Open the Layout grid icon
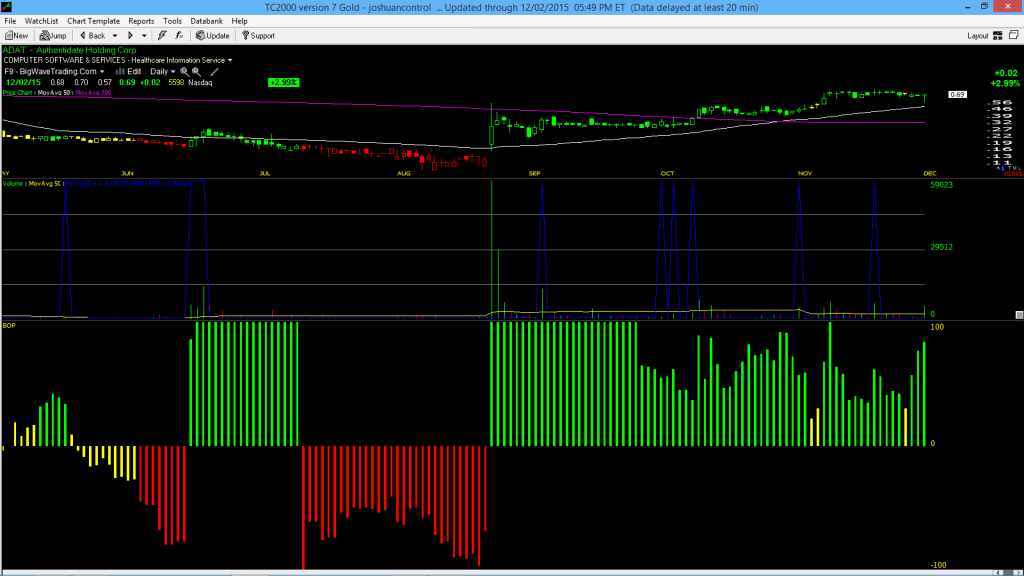 pos(998,36)
